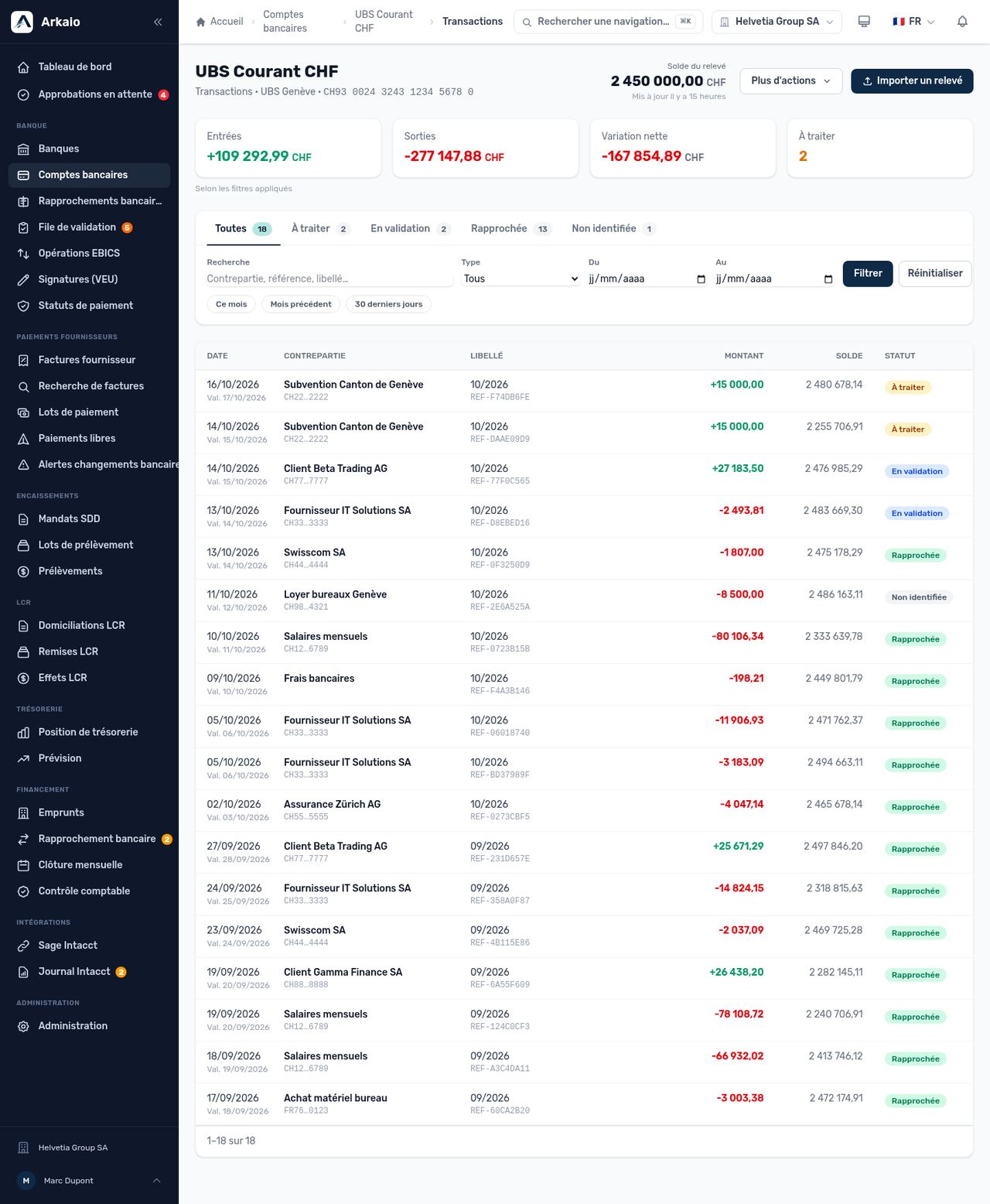Open Approbations en attente in sidebar
The height and width of the screenshot is (1204, 990).
point(89,95)
